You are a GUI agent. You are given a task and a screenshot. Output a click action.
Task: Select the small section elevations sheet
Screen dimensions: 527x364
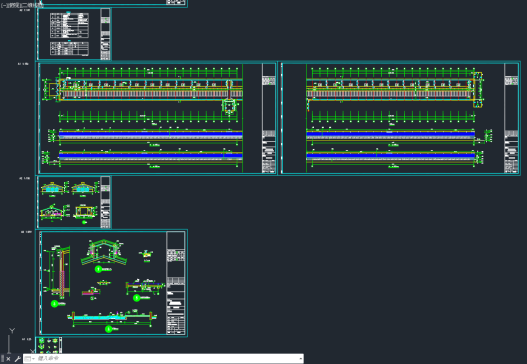pyautogui.click(x=74, y=202)
